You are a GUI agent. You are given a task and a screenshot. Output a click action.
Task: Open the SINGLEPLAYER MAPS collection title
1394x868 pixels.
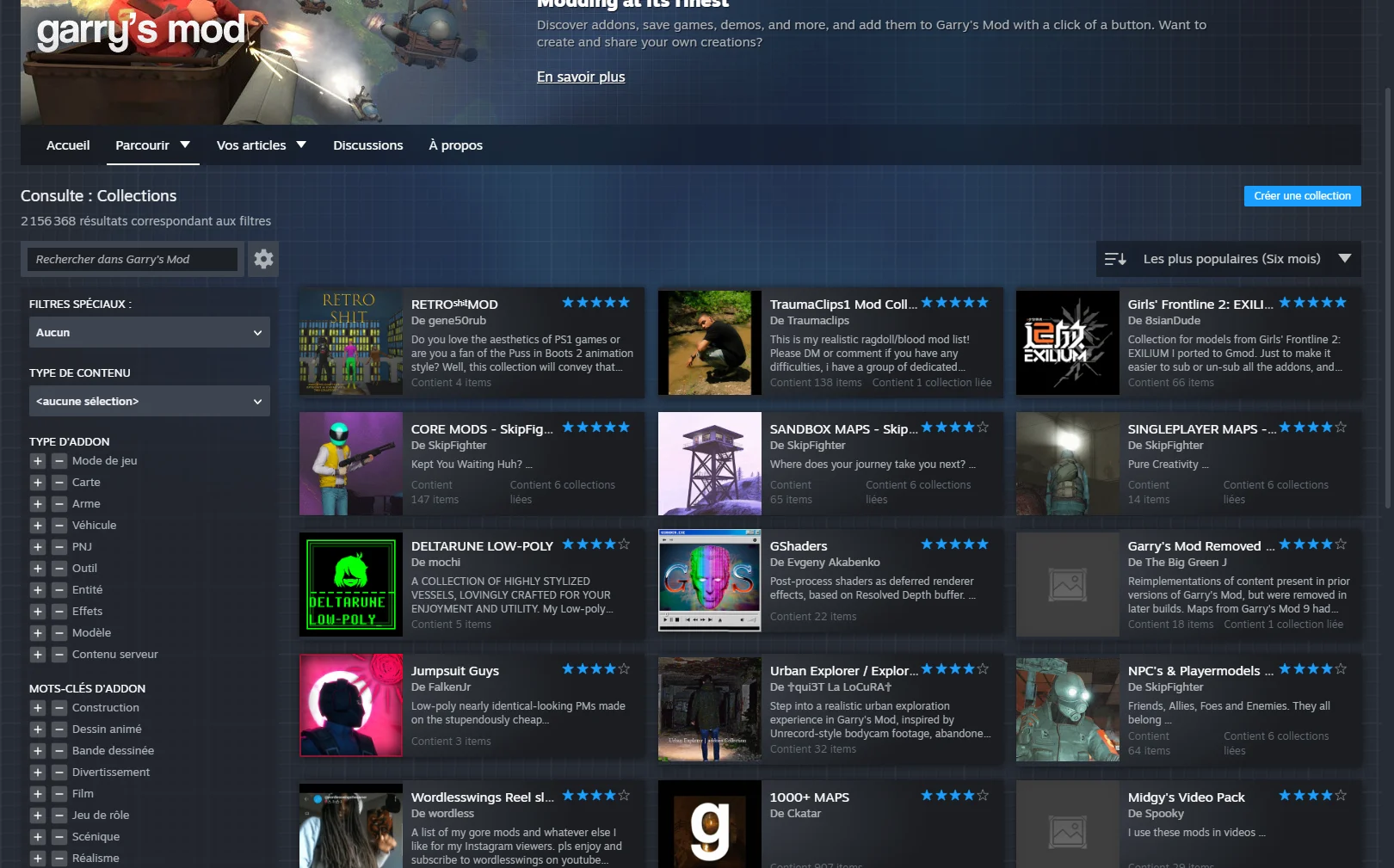pos(1202,429)
